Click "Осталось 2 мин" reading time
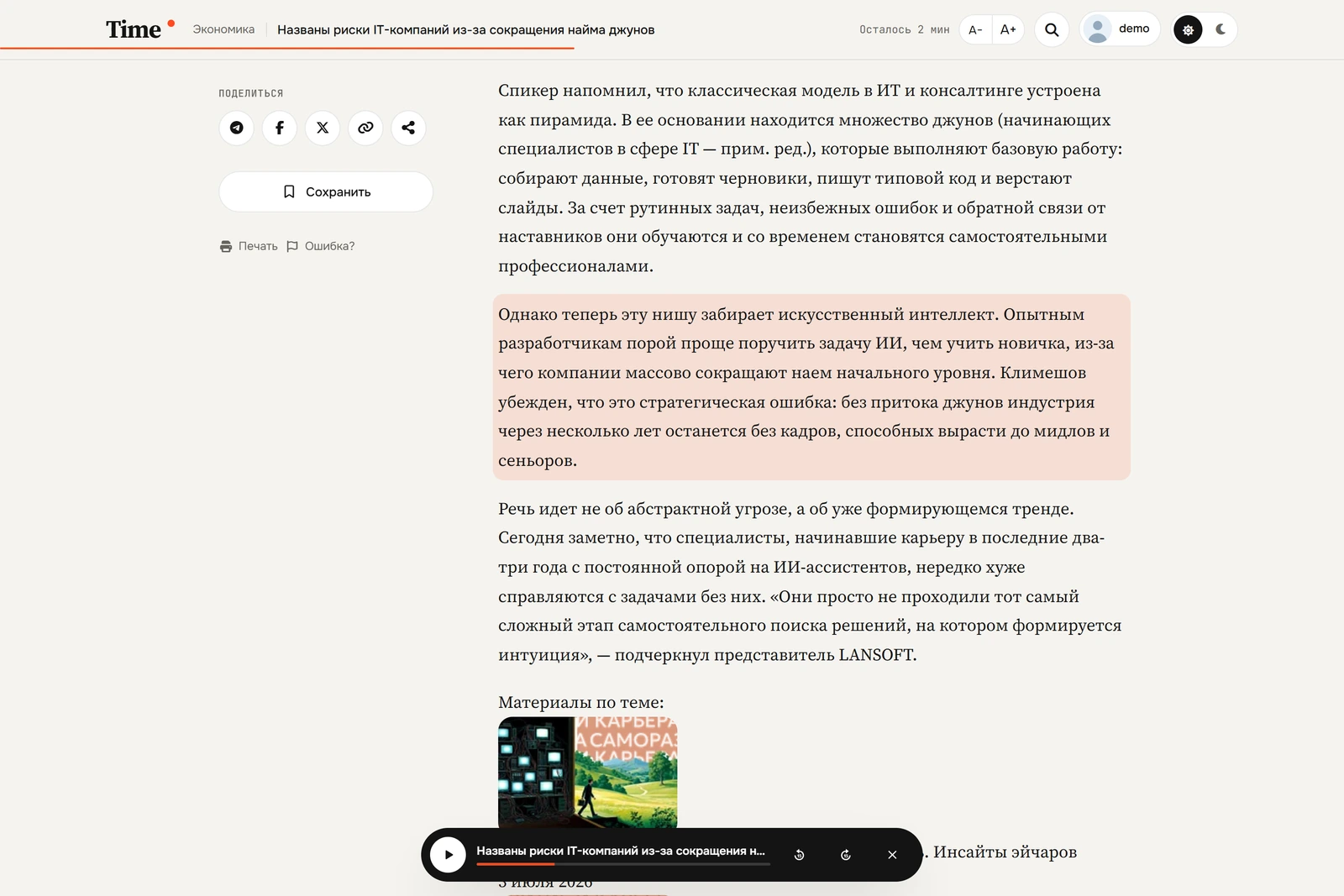The image size is (1344, 896). click(x=905, y=29)
